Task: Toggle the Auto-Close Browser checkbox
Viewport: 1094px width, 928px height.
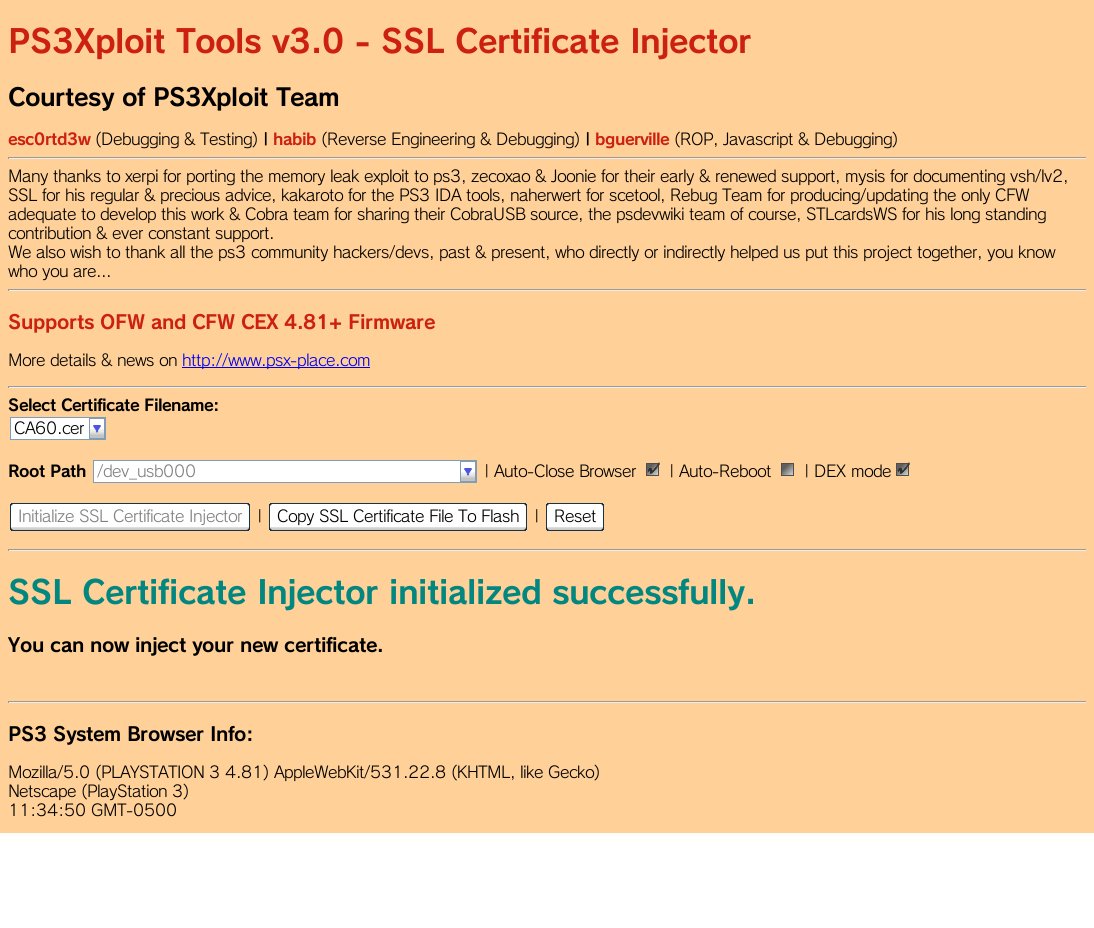Action: tap(652, 470)
